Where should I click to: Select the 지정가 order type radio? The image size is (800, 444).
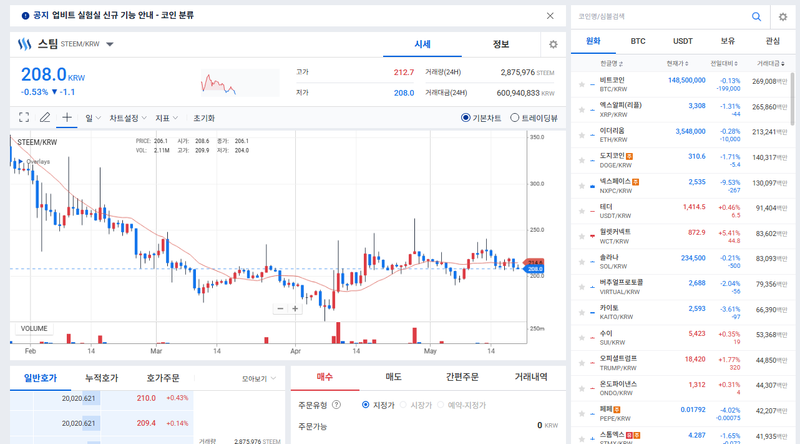point(365,405)
